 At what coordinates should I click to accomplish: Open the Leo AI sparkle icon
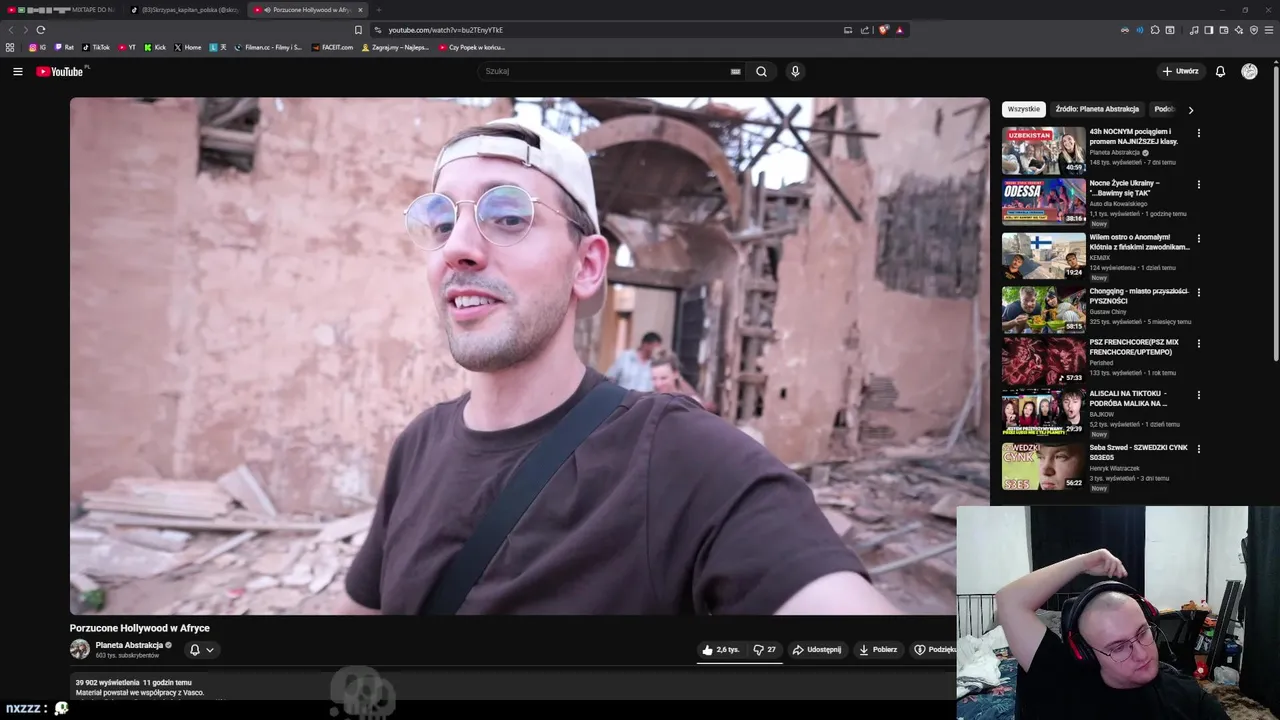pyautogui.click(x=1238, y=30)
